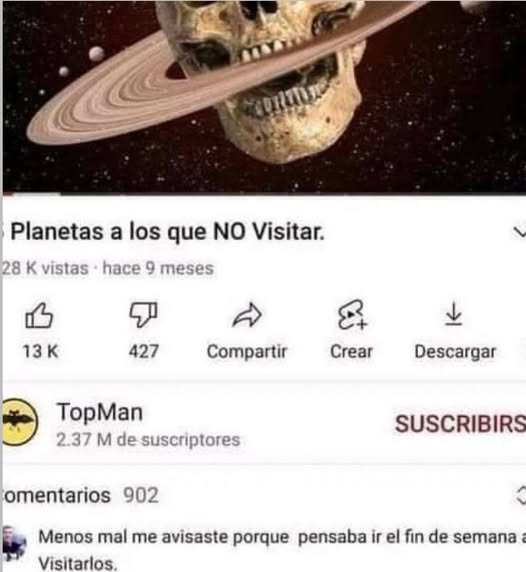Tap the 427 dislikes count
The height and width of the screenshot is (572, 526).
click(x=143, y=352)
